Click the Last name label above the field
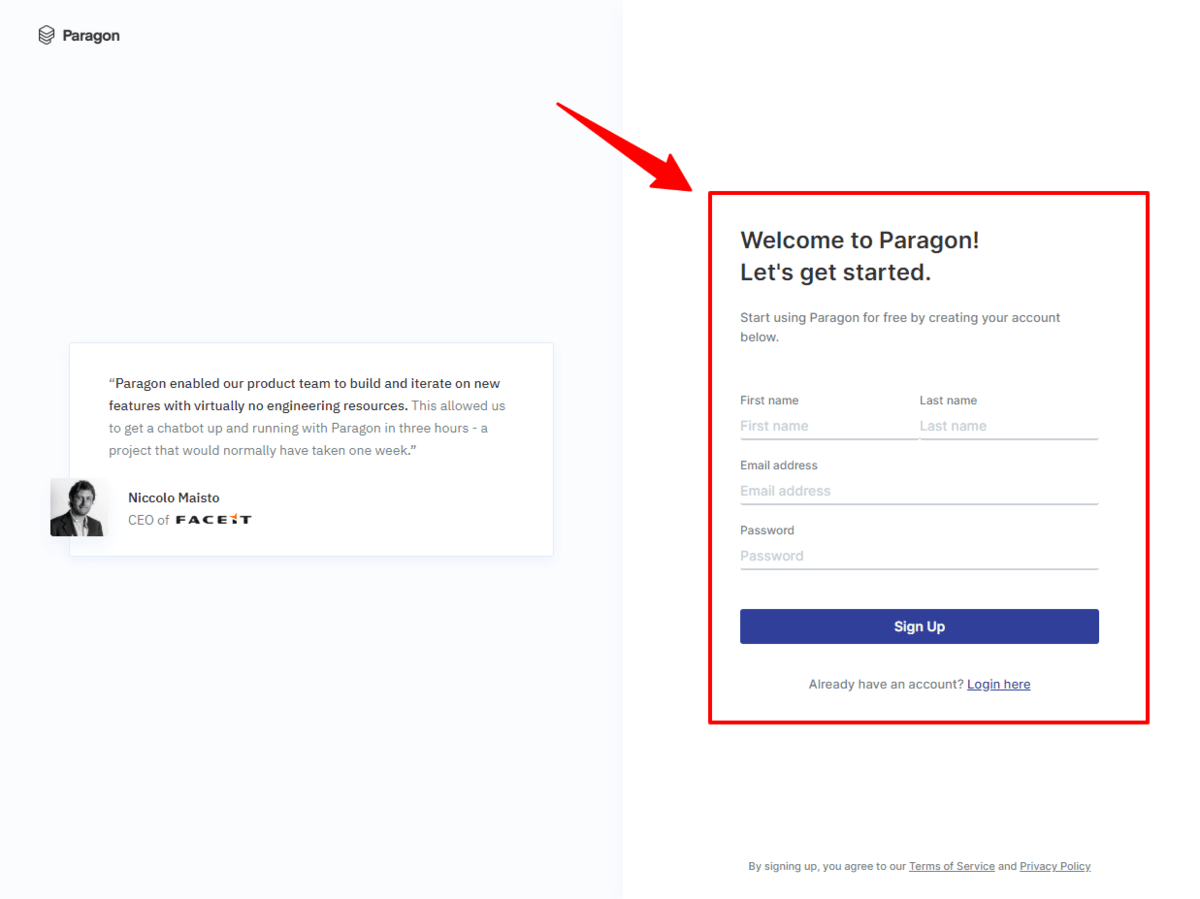 pyautogui.click(x=948, y=401)
